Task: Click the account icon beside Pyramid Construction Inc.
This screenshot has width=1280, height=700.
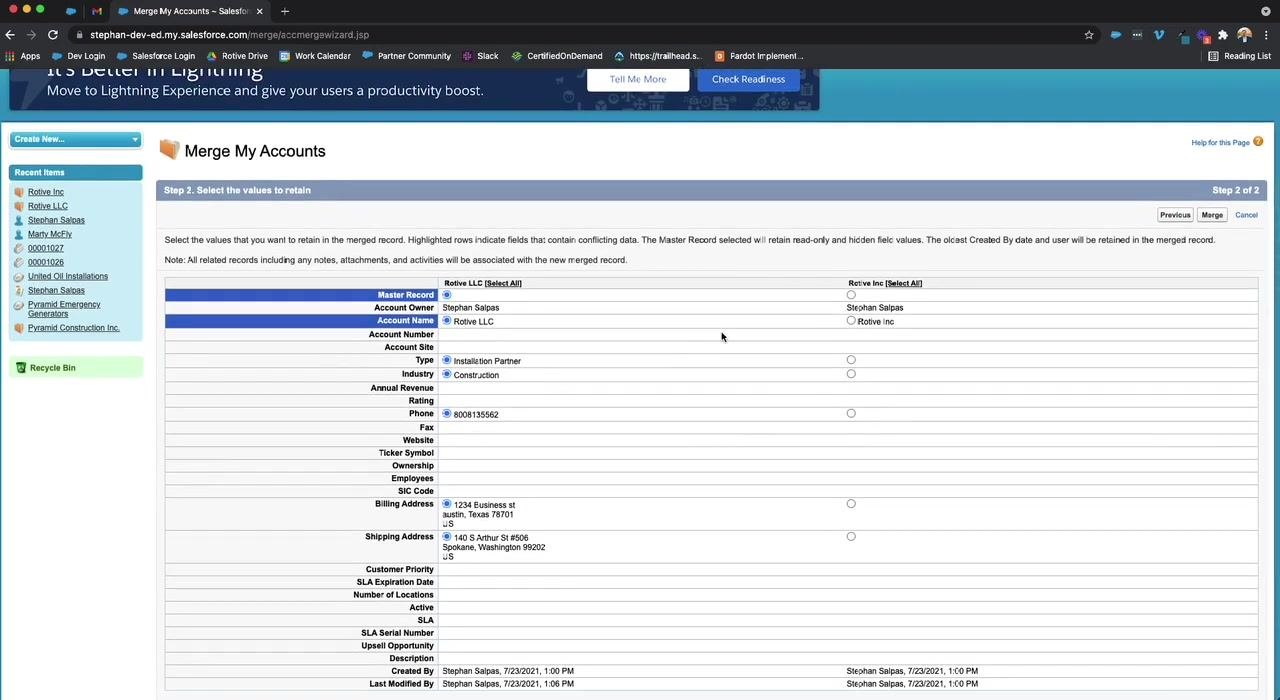Action: click(19, 328)
